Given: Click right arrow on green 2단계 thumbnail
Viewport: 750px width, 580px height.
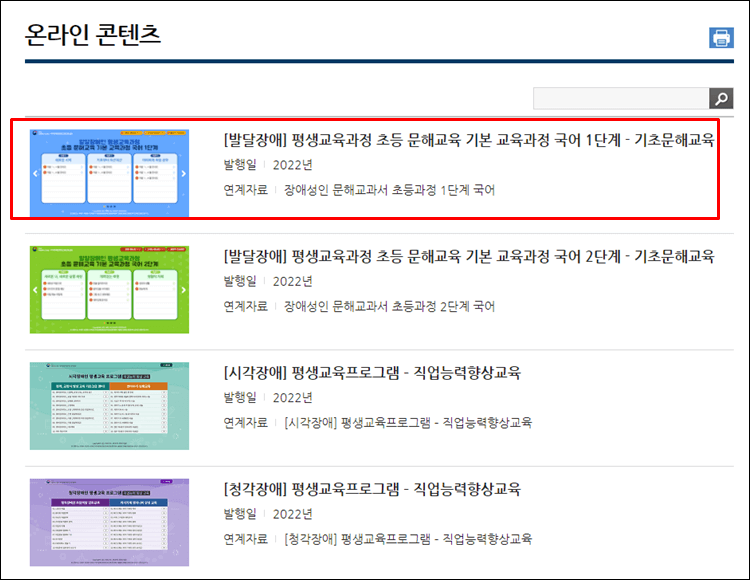Looking at the screenshot, I should [x=184, y=290].
